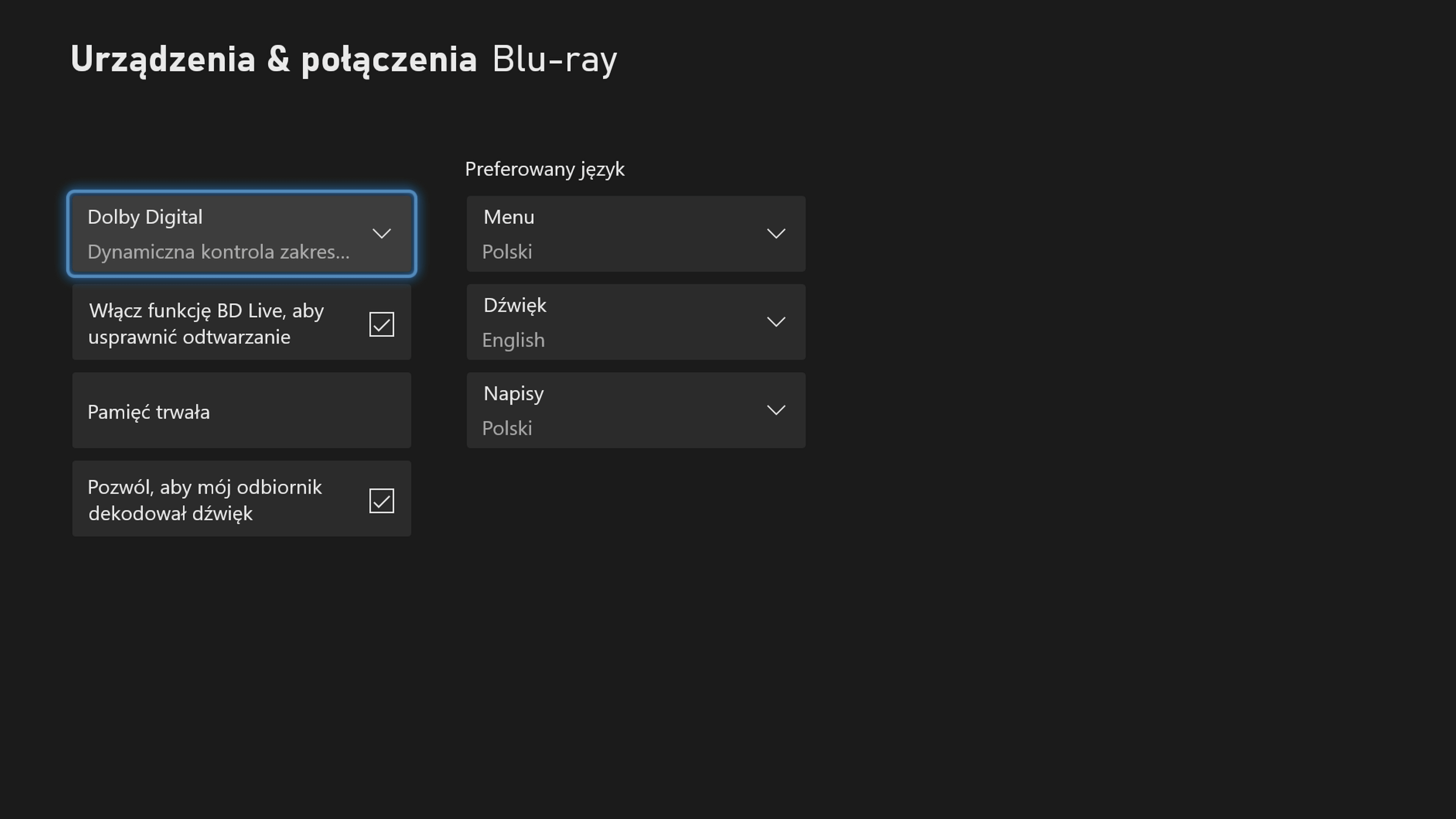Click the 'Preferowany język' section label
Screen dimensions: 1456x819
[x=544, y=168]
